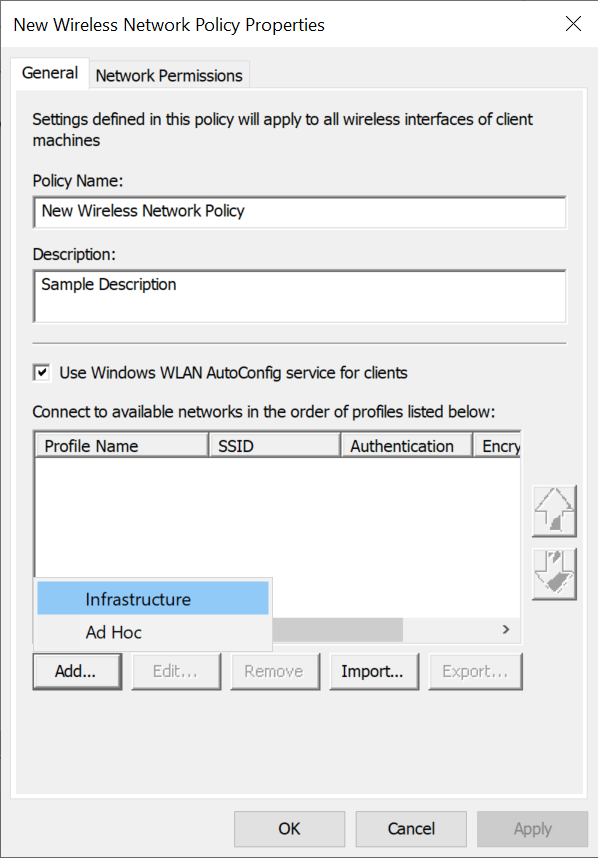Select the General tab
The width and height of the screenshot is (598, 858).
[50, 73]
